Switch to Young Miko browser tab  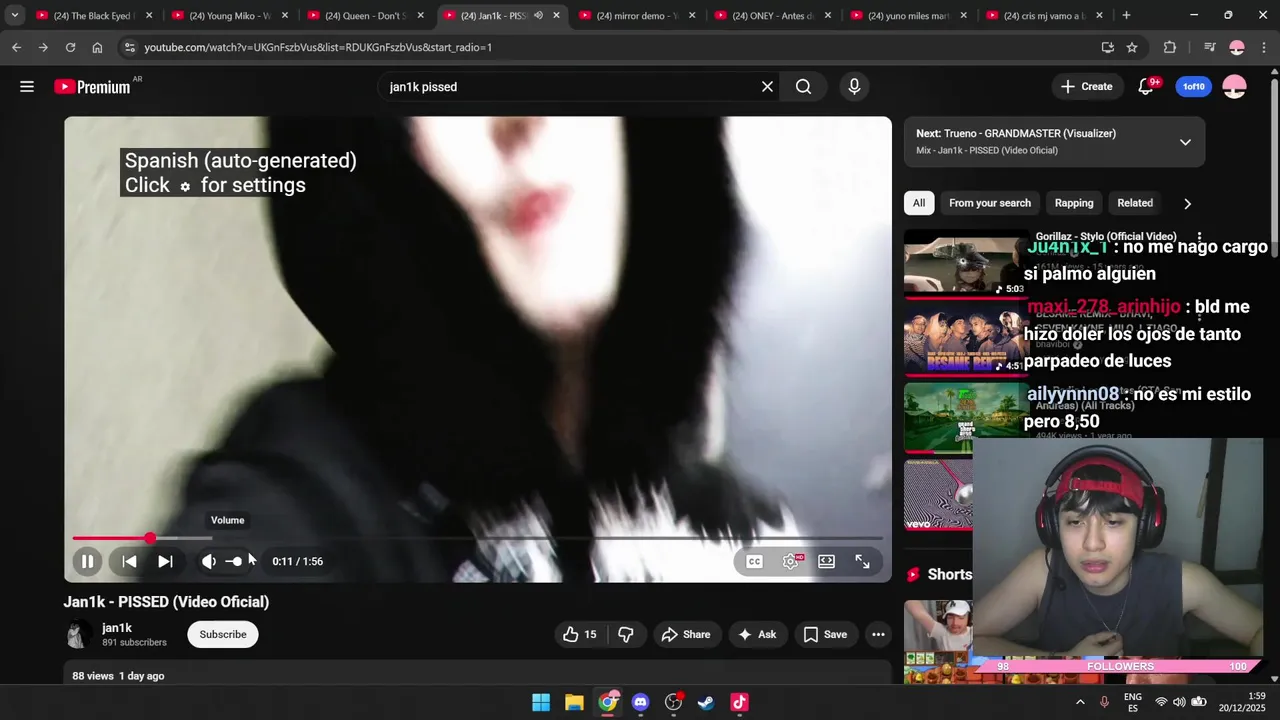tap(229, 16)
